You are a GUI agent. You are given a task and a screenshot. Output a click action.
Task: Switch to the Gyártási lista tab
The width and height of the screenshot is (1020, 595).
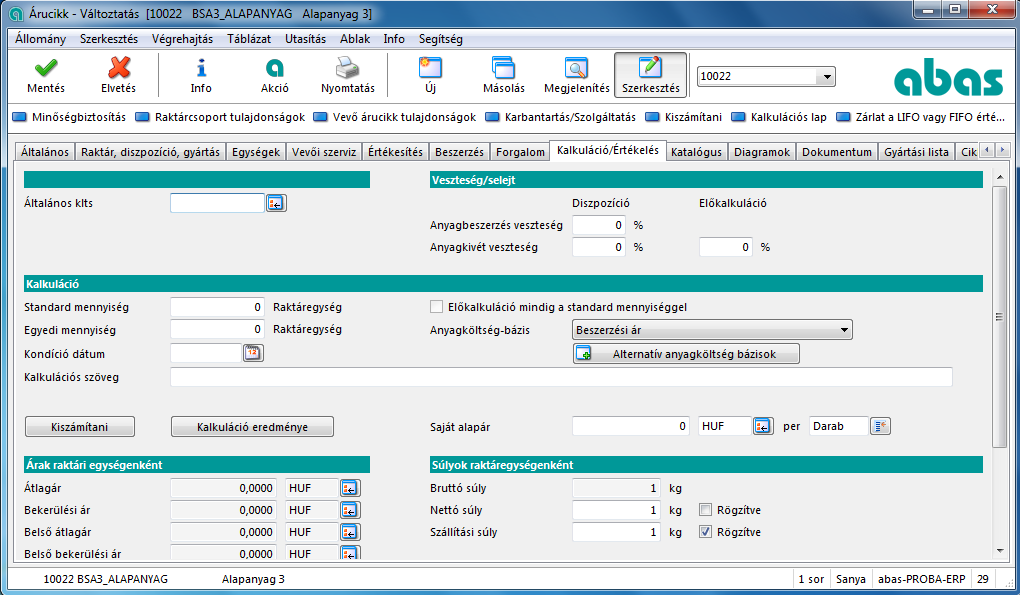916,152
